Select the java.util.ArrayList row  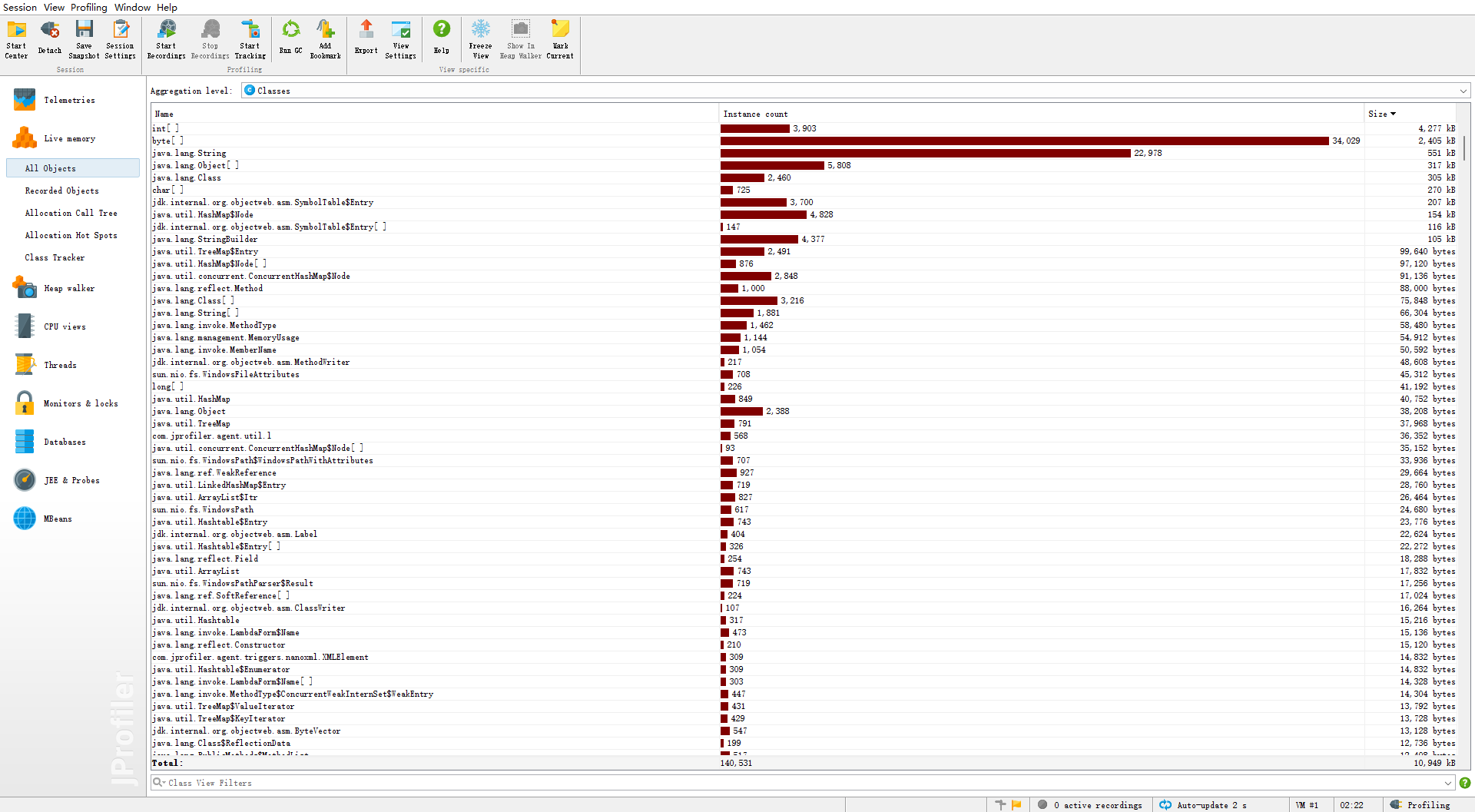(x=804, y=571)
